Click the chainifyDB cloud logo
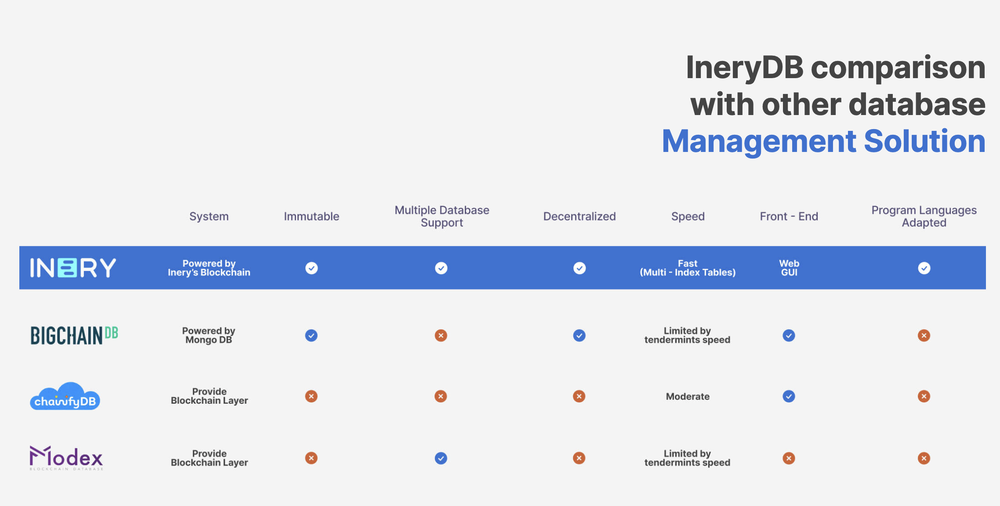This screenshot has width=1000, height=506. 65,396
